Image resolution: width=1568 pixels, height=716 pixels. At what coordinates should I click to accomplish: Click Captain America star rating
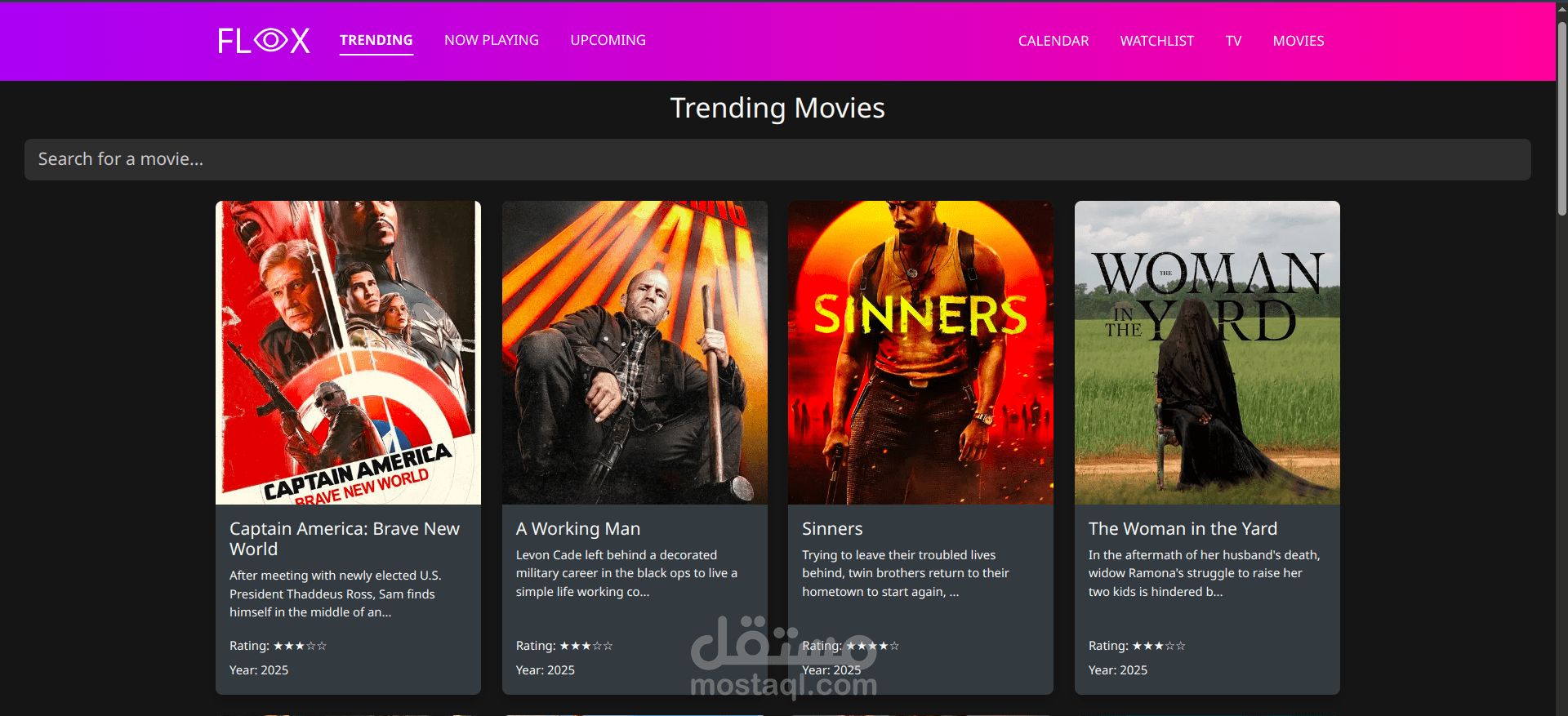click(x=300, y=646)
